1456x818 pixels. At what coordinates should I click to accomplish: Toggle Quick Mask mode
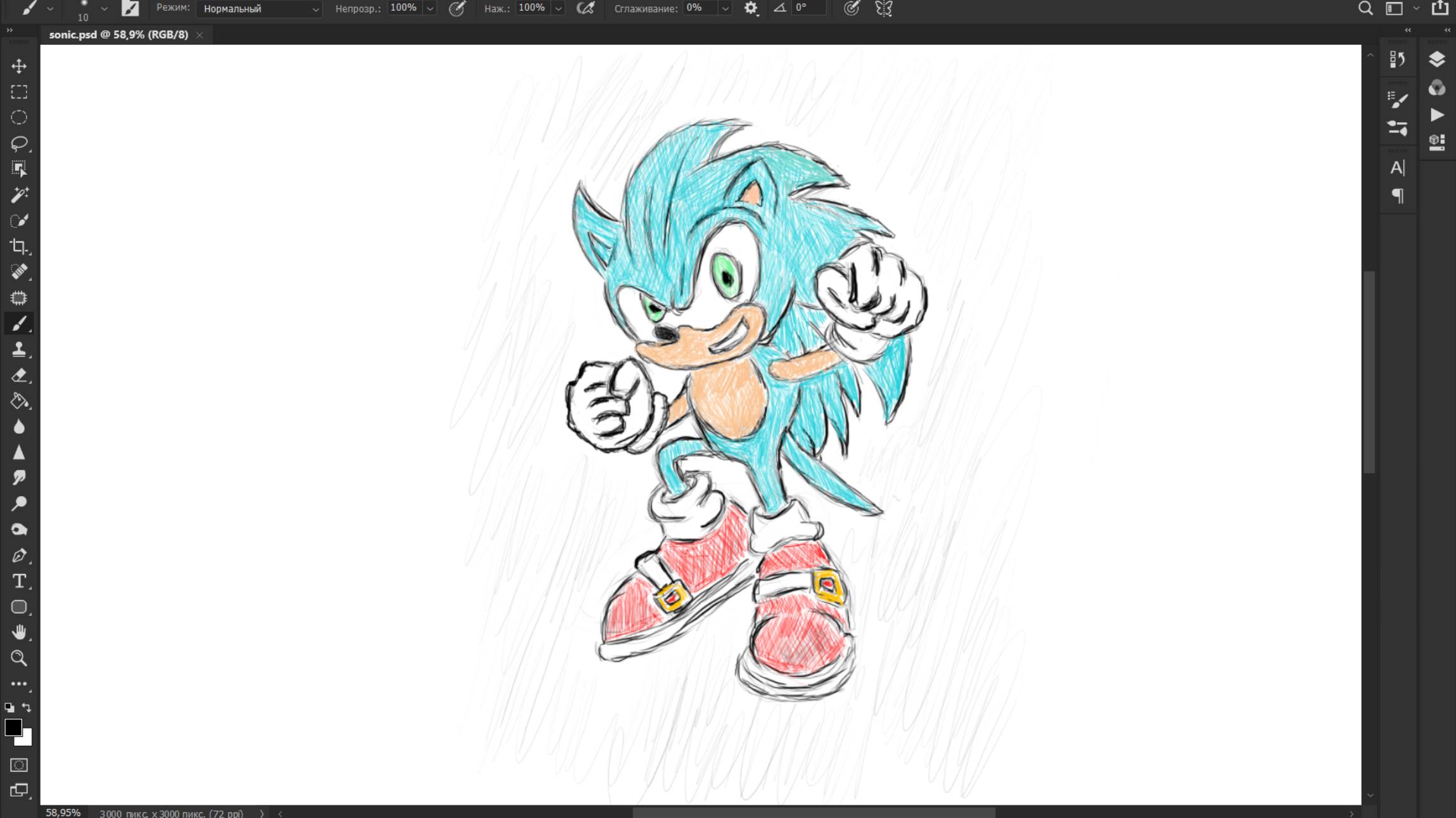point(19,765)
